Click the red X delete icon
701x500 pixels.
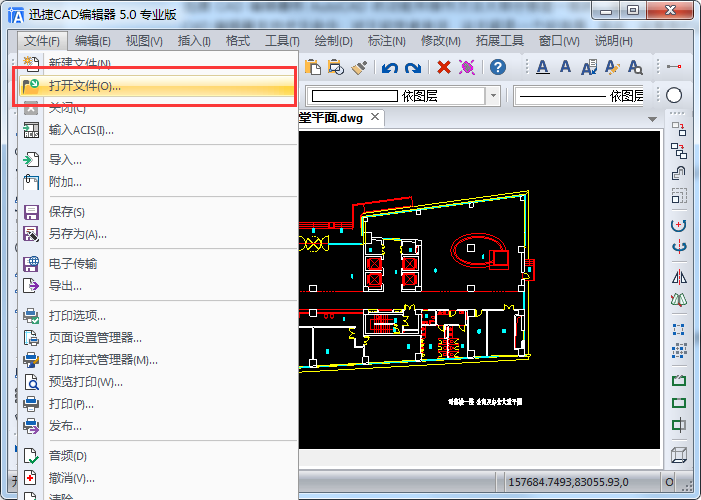click(443, 67)
